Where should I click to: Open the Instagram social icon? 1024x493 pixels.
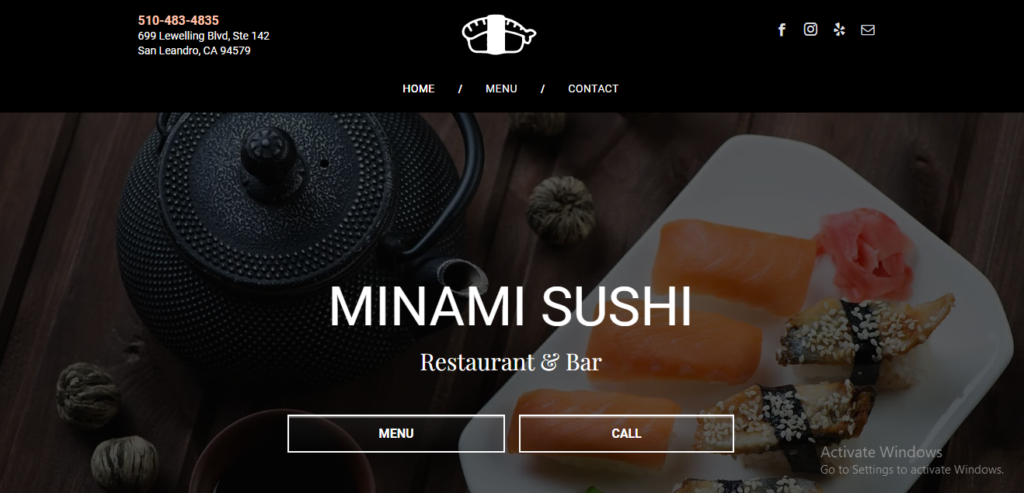810,29
